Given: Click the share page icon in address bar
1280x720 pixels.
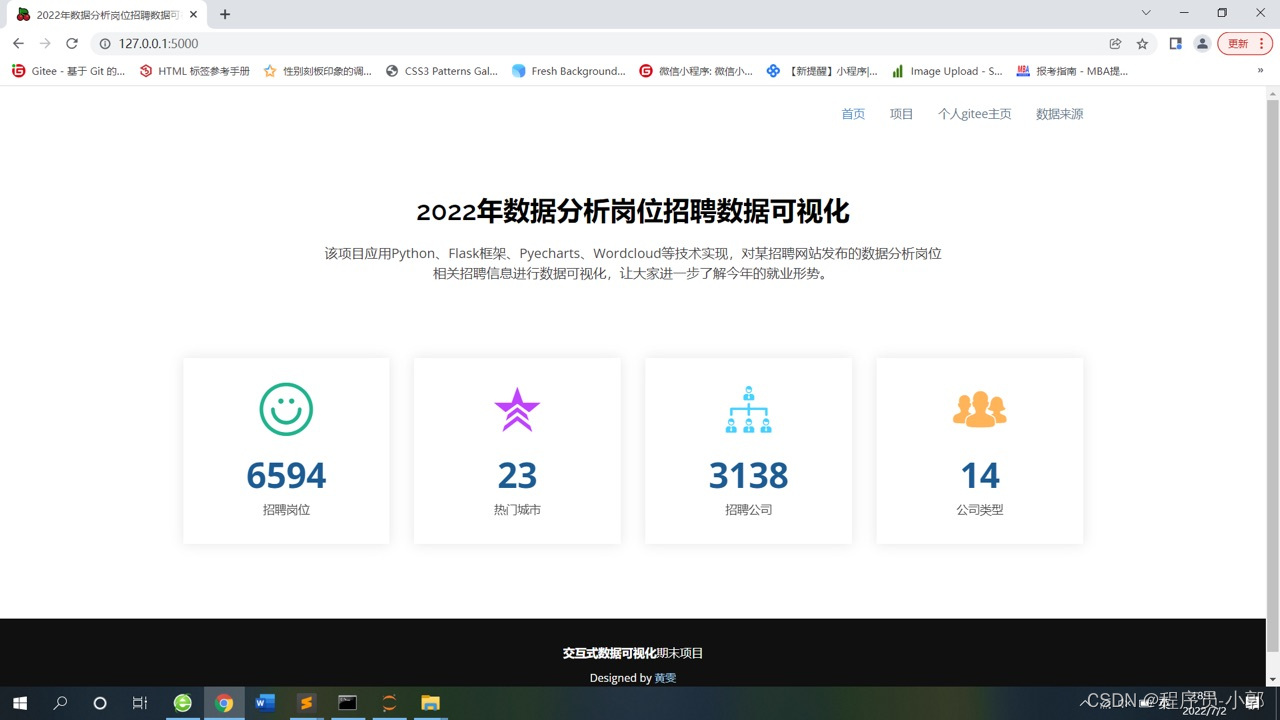Looking at the screenshot, I should tap(1115, 44).
